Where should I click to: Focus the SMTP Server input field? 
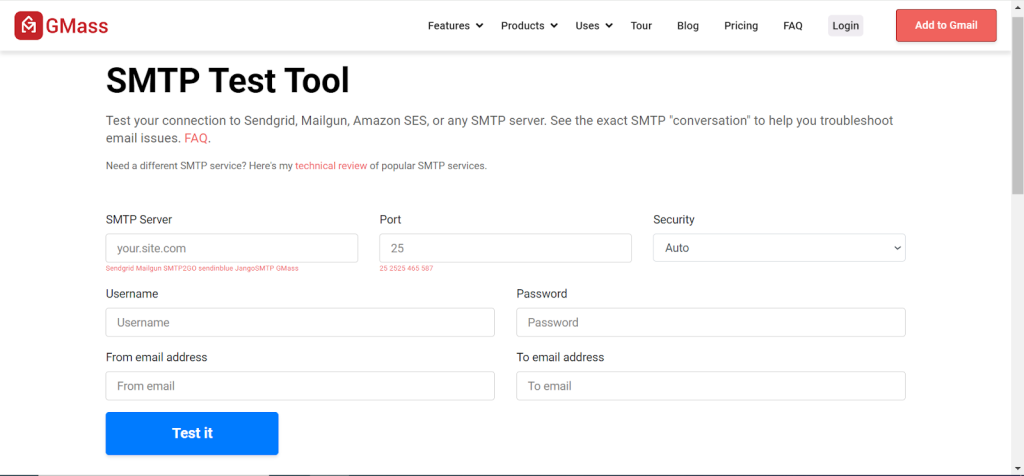coord(231,248)
